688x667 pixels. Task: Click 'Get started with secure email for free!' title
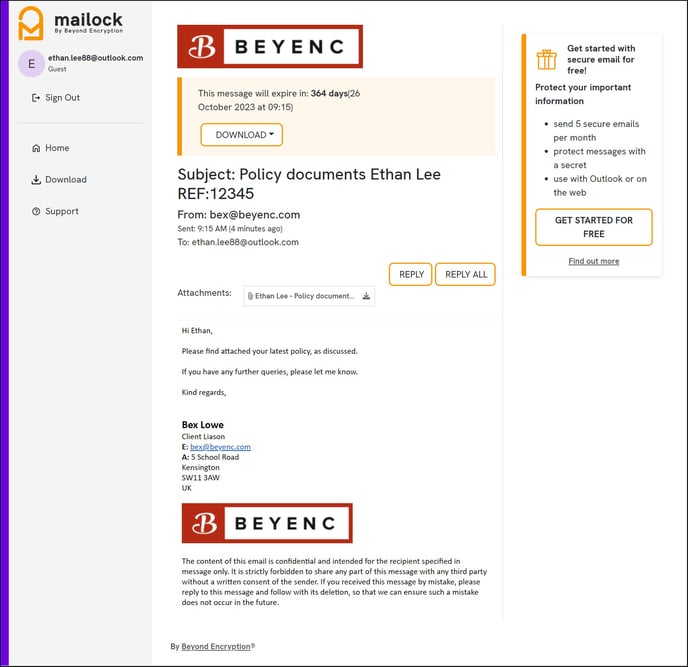tap(601, 59)
